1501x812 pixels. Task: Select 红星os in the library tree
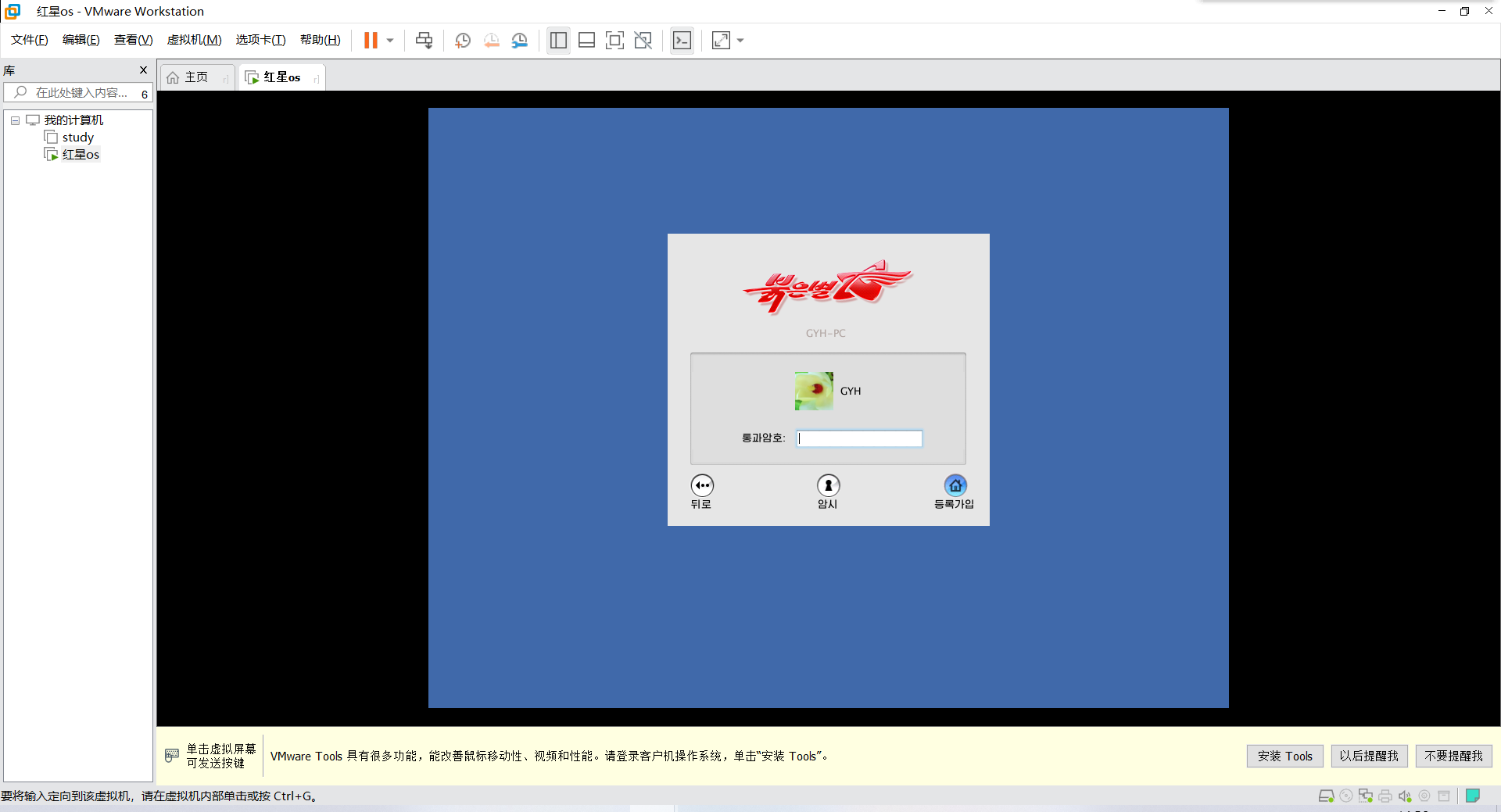81,155
